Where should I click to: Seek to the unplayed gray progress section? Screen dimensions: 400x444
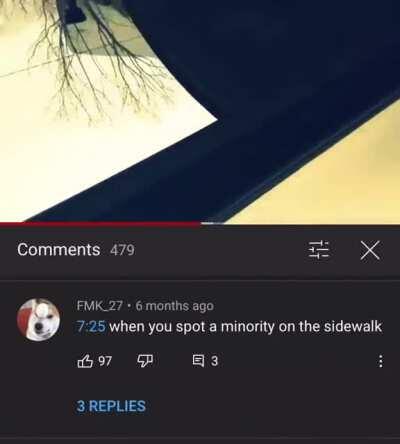pos(300,224)
